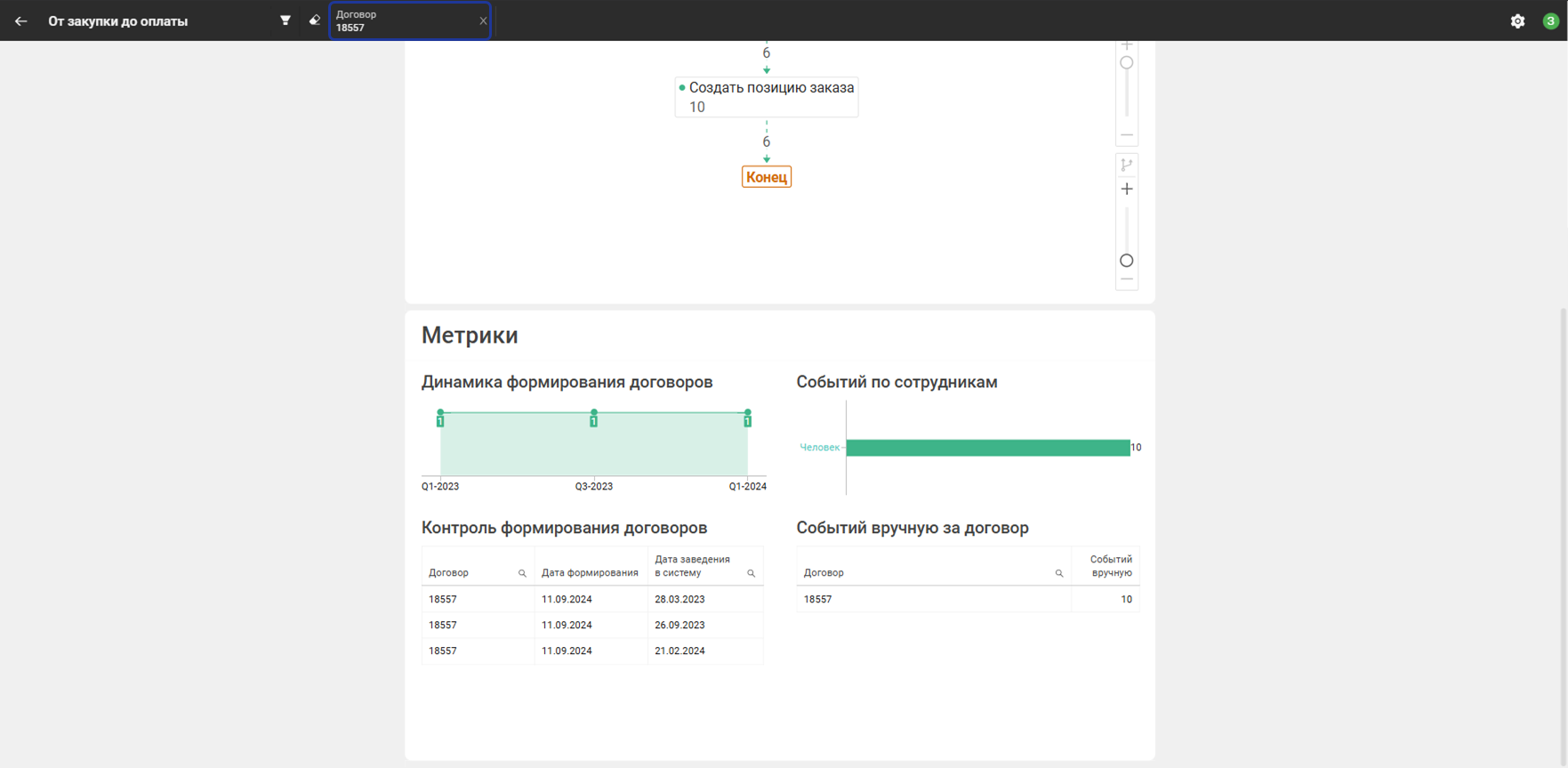Open settings via the gear icon
The image size is (1568, 768).
point(1517,21)
